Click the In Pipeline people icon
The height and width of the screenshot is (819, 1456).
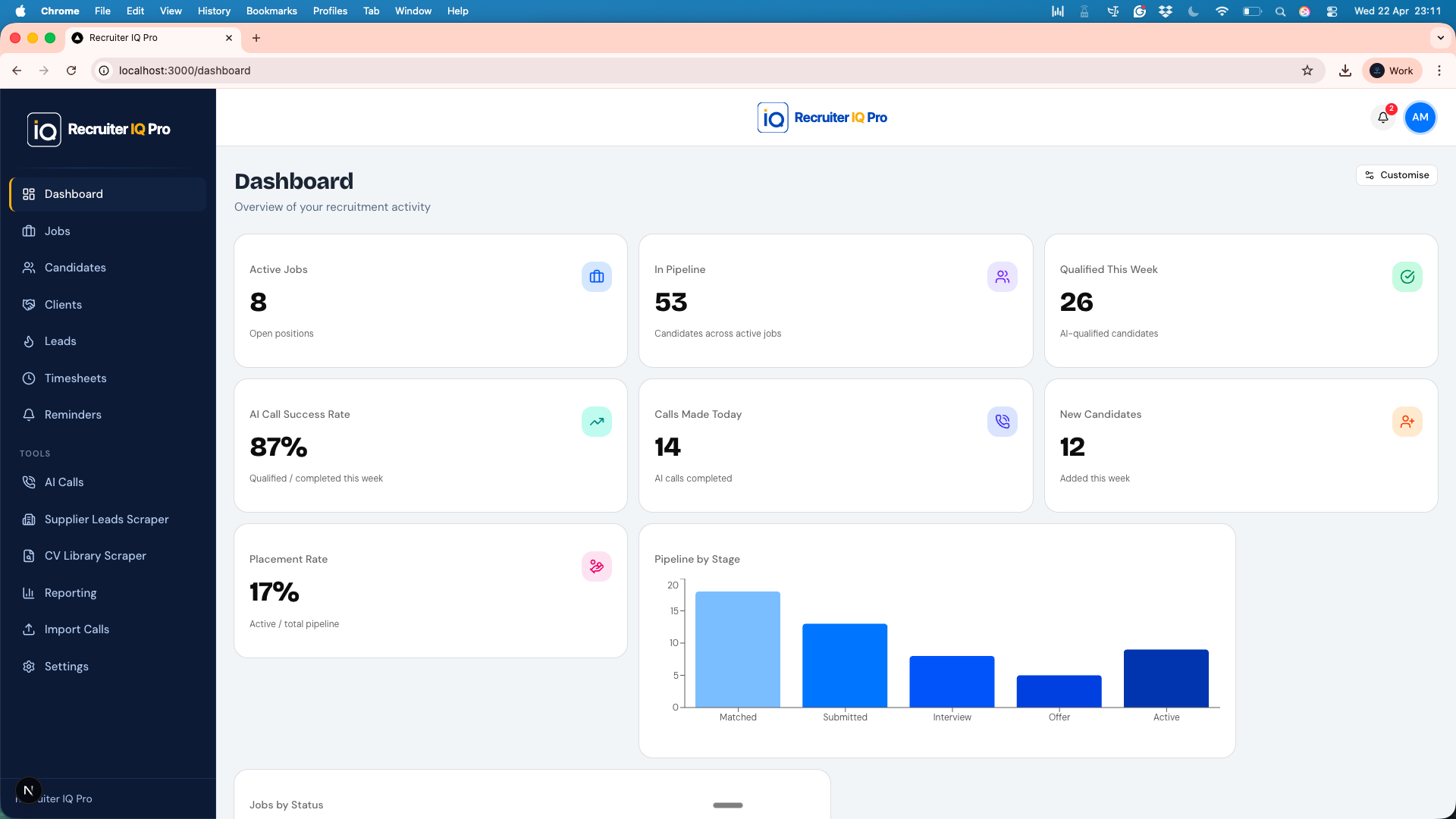tap(1002, 277)
